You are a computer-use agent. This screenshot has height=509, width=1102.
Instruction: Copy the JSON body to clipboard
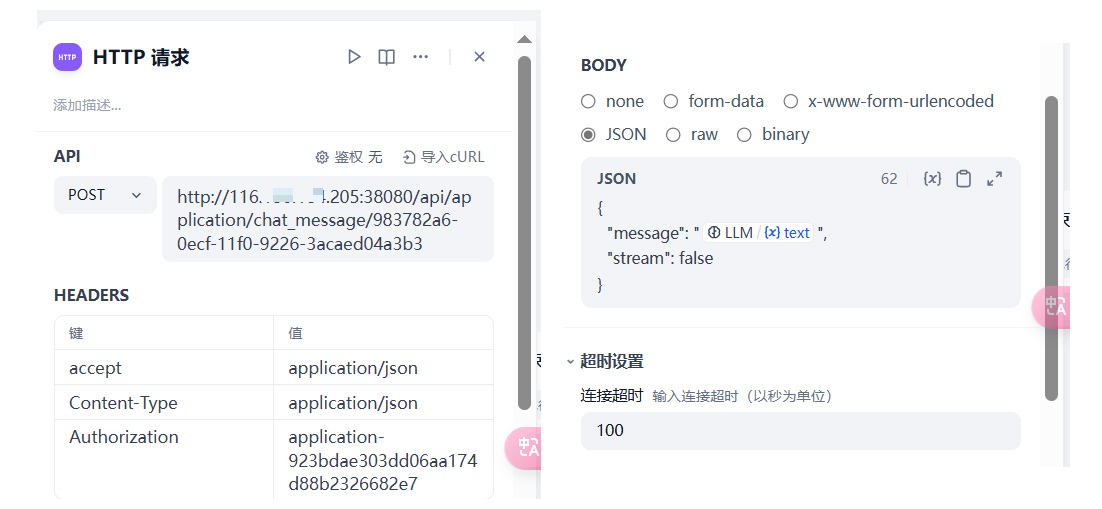coord(963,179)
